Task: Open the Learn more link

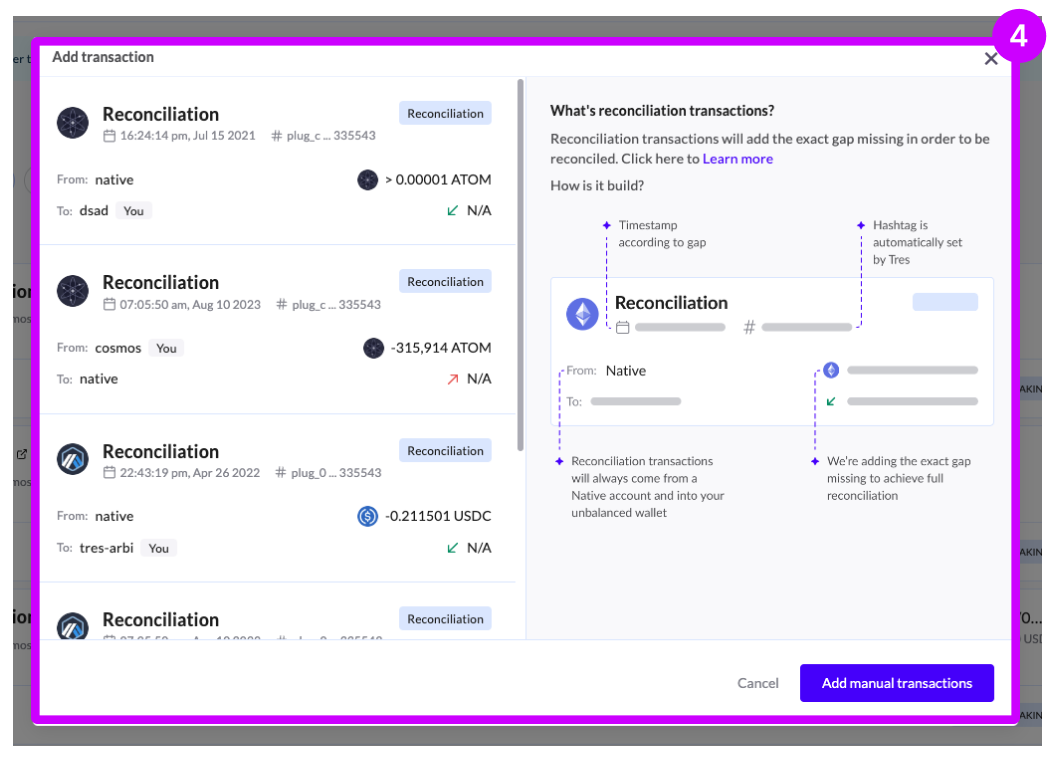Action: coord(737,159)
